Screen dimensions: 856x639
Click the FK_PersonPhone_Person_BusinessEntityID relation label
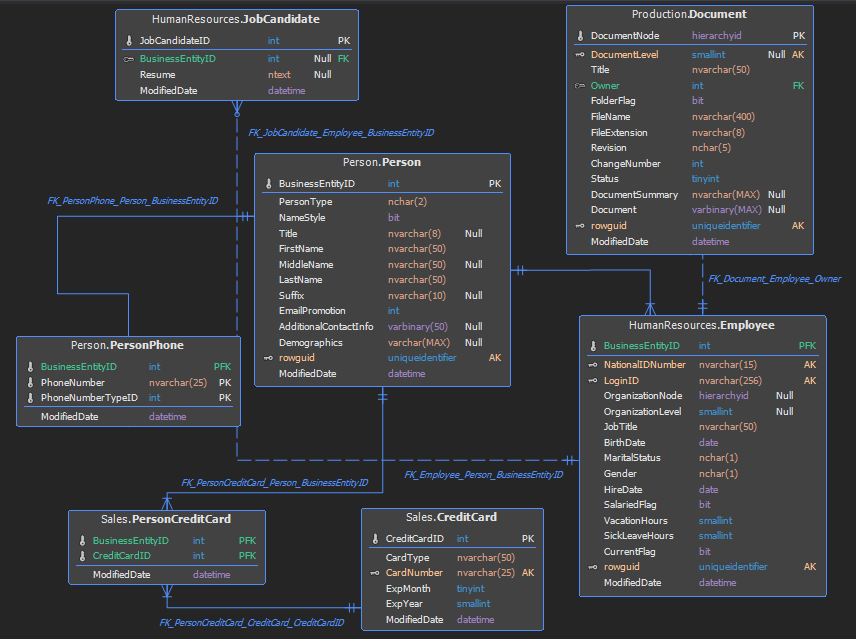[x=133, y=201]
